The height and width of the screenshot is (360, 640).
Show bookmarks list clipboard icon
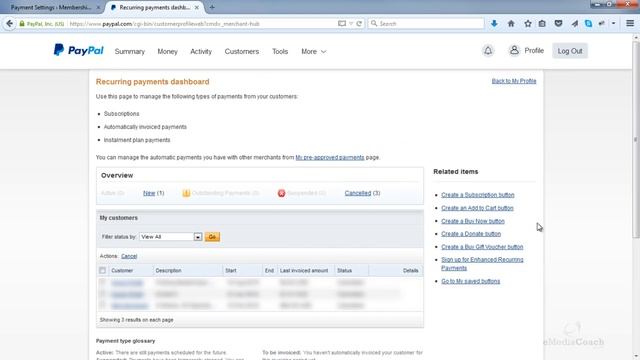pos(542,24)
